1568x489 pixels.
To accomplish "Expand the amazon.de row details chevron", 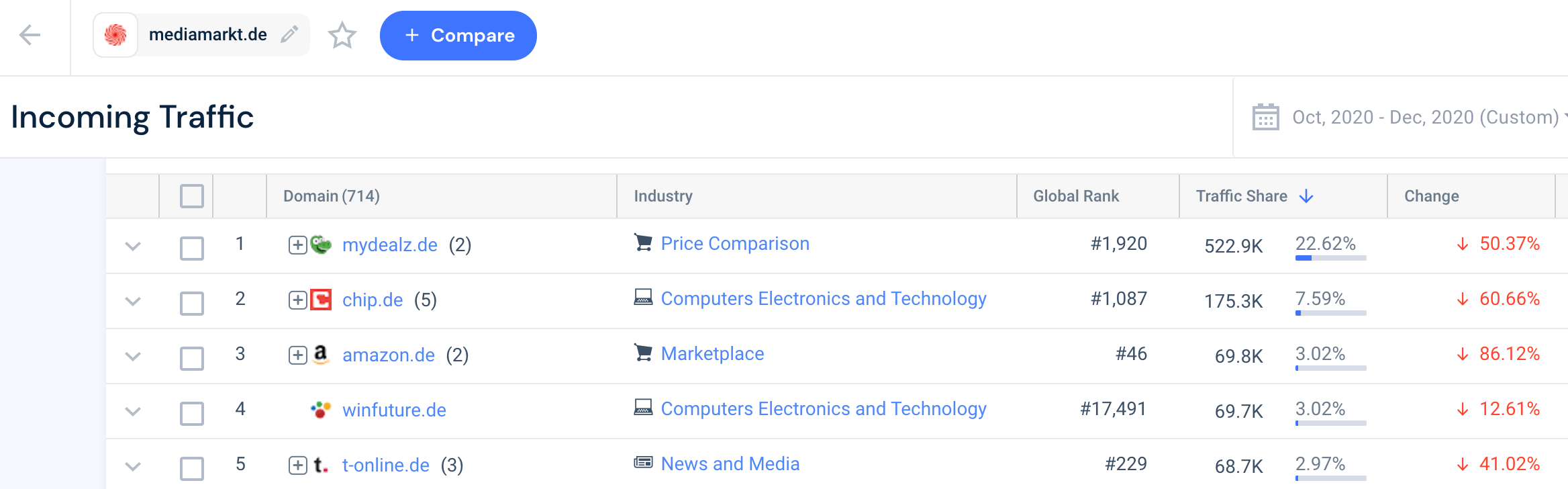I will click(133, 357).
